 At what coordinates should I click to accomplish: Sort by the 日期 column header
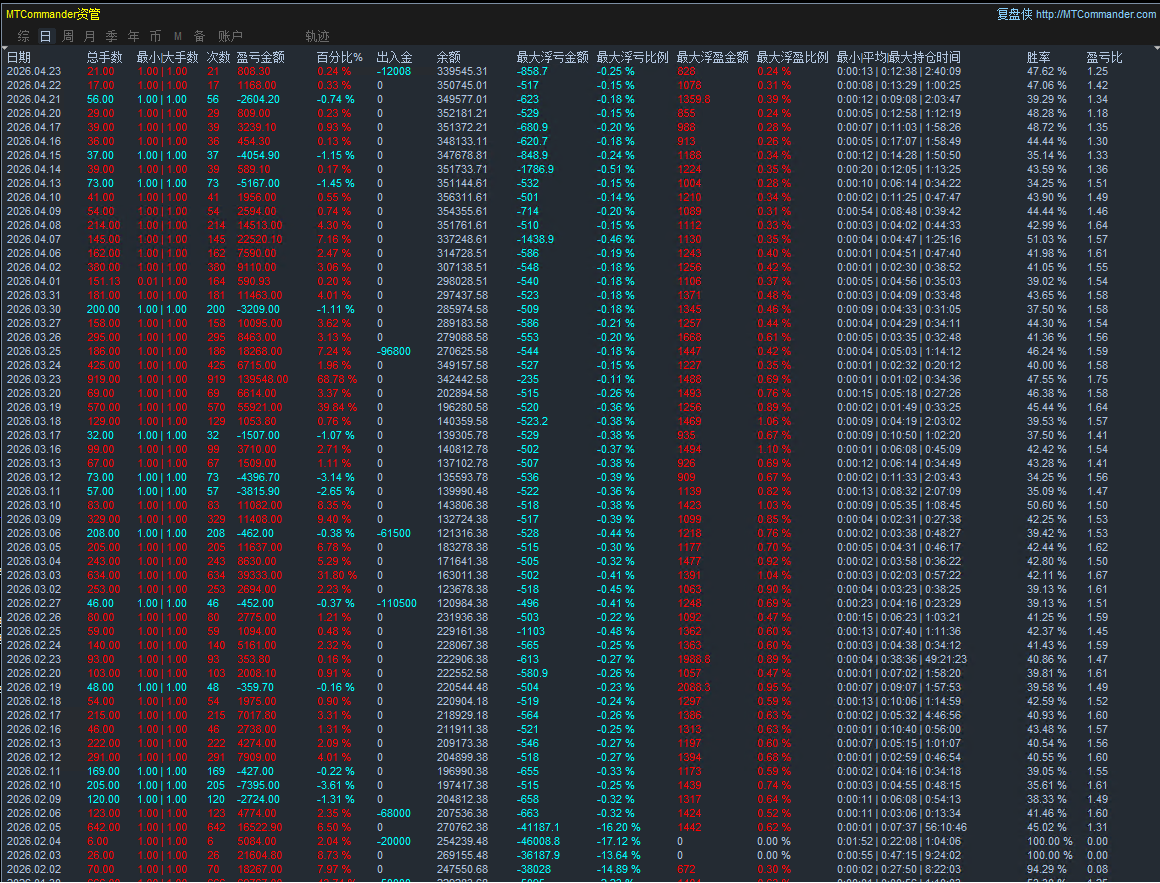tap(19, 57)
